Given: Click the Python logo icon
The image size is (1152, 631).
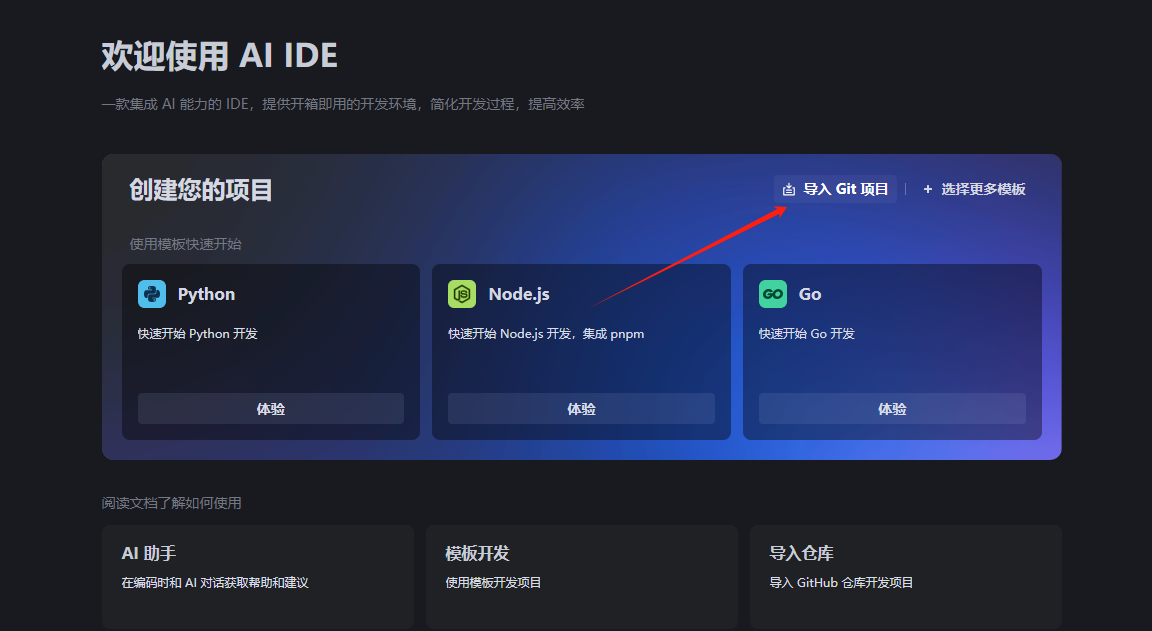Looking at the screenshot, I should coord(152,294).
